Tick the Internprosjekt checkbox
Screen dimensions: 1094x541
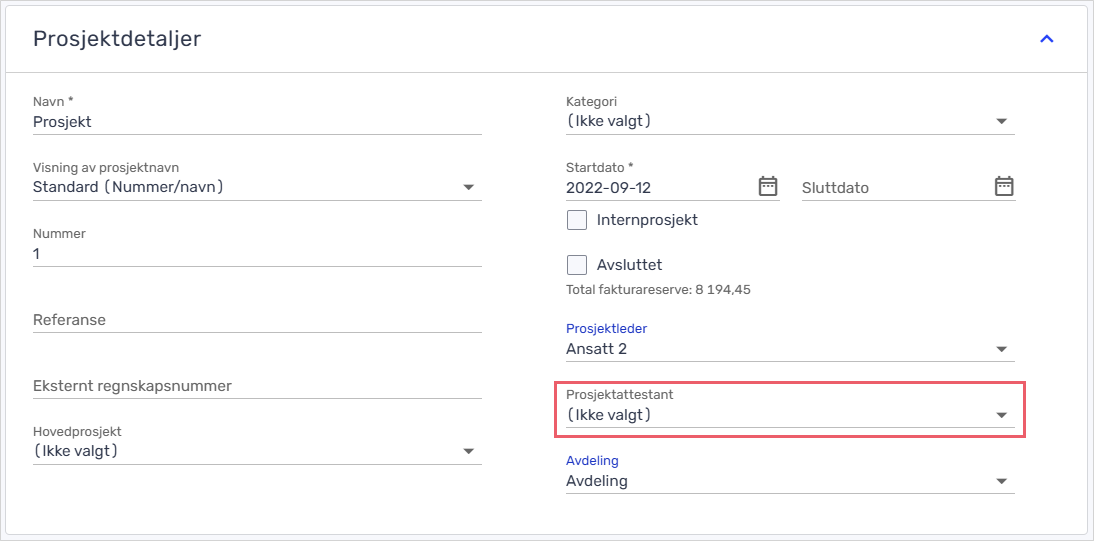(x=577, y=220)
